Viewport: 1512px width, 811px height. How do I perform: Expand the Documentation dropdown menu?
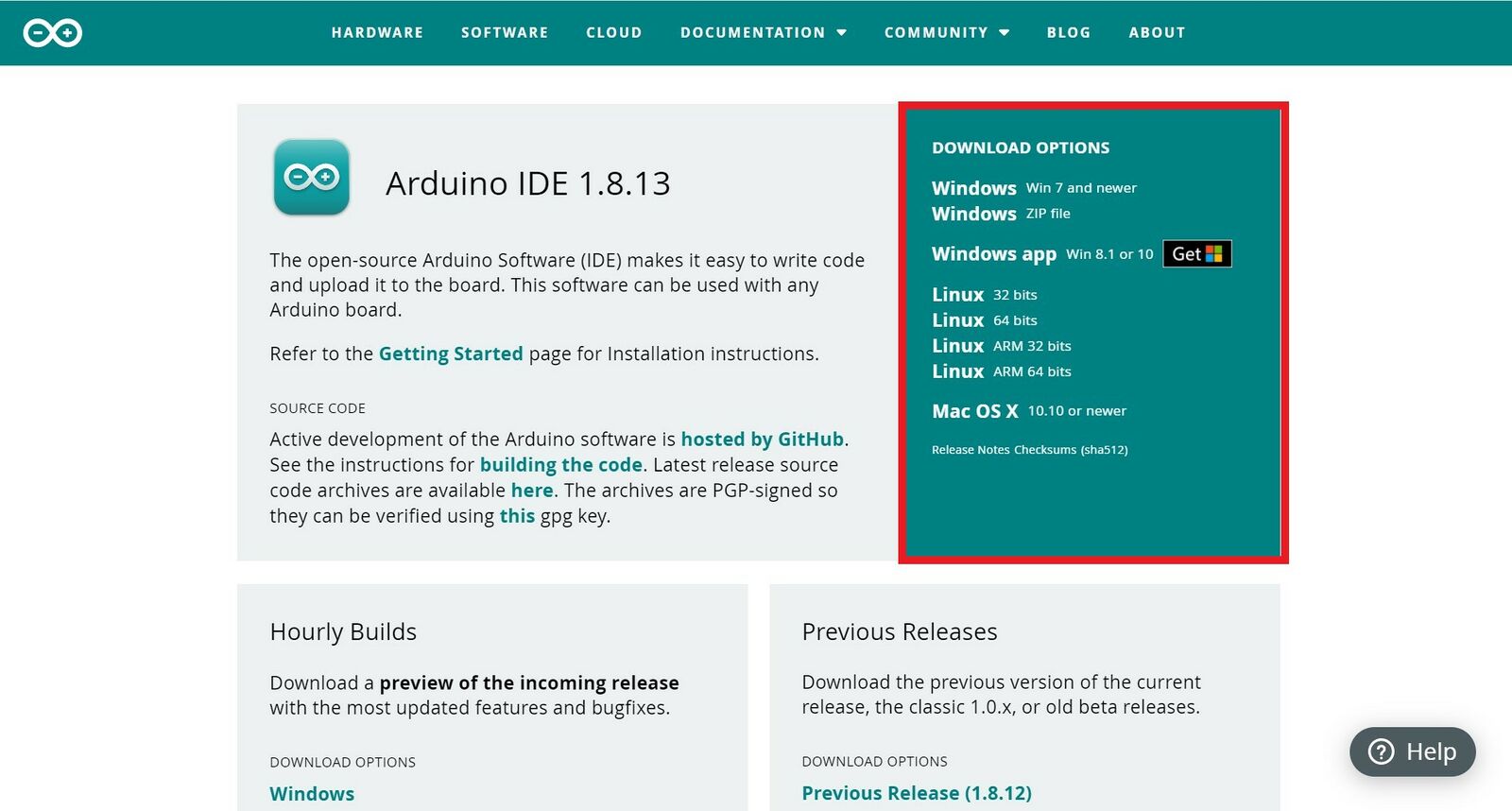tap(763, 33)
